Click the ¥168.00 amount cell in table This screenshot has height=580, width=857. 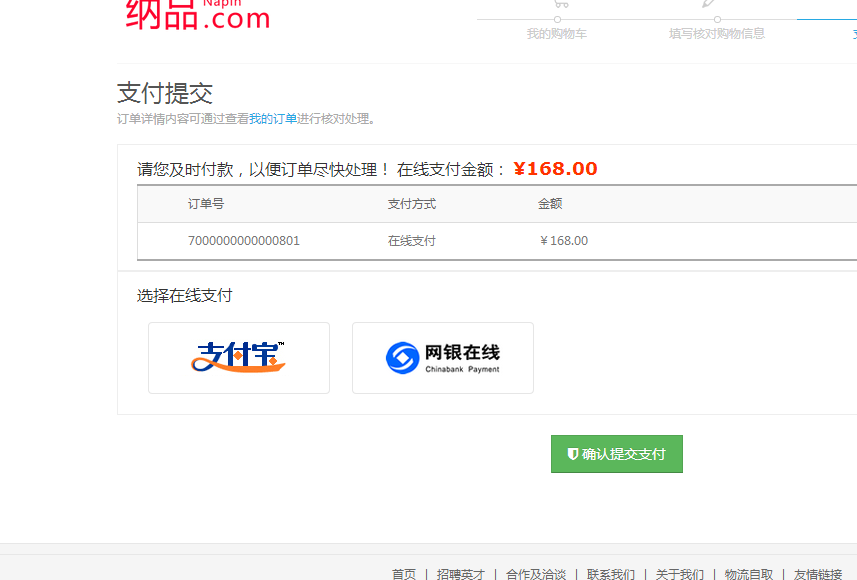(x=563, y=241)
